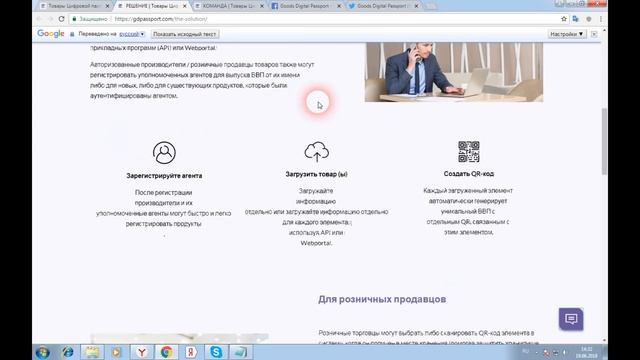Screen dimensions: 640x360
Task: Click the businessman on phone photo
Action: [454, 72]
